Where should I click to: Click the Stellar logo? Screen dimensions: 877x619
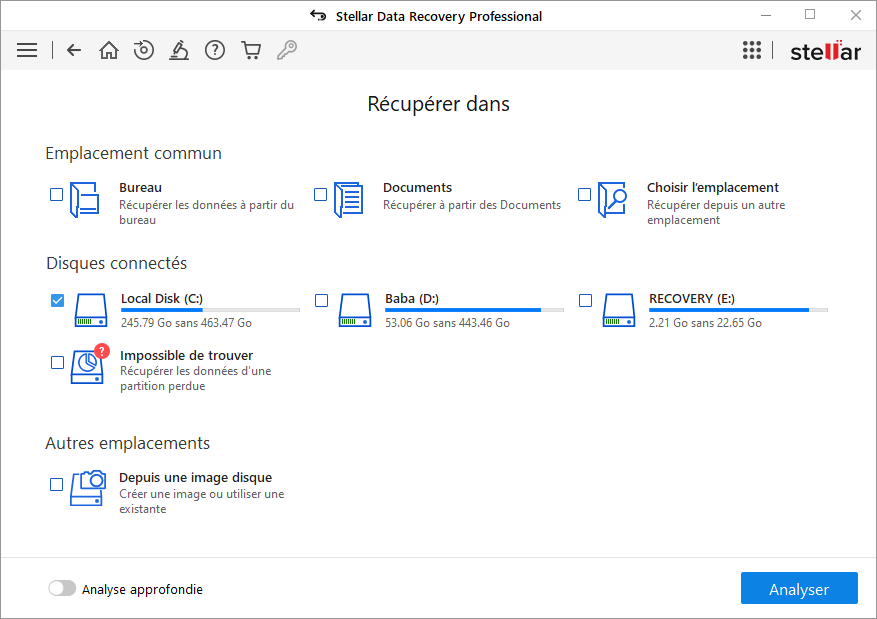(825, 51)
